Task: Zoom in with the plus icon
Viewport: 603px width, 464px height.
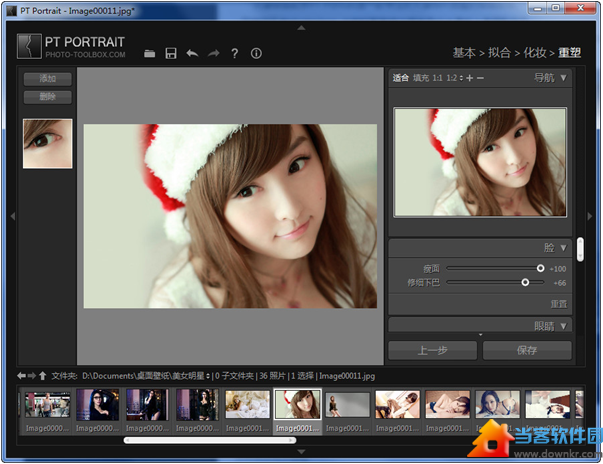Action: point(469,78)
